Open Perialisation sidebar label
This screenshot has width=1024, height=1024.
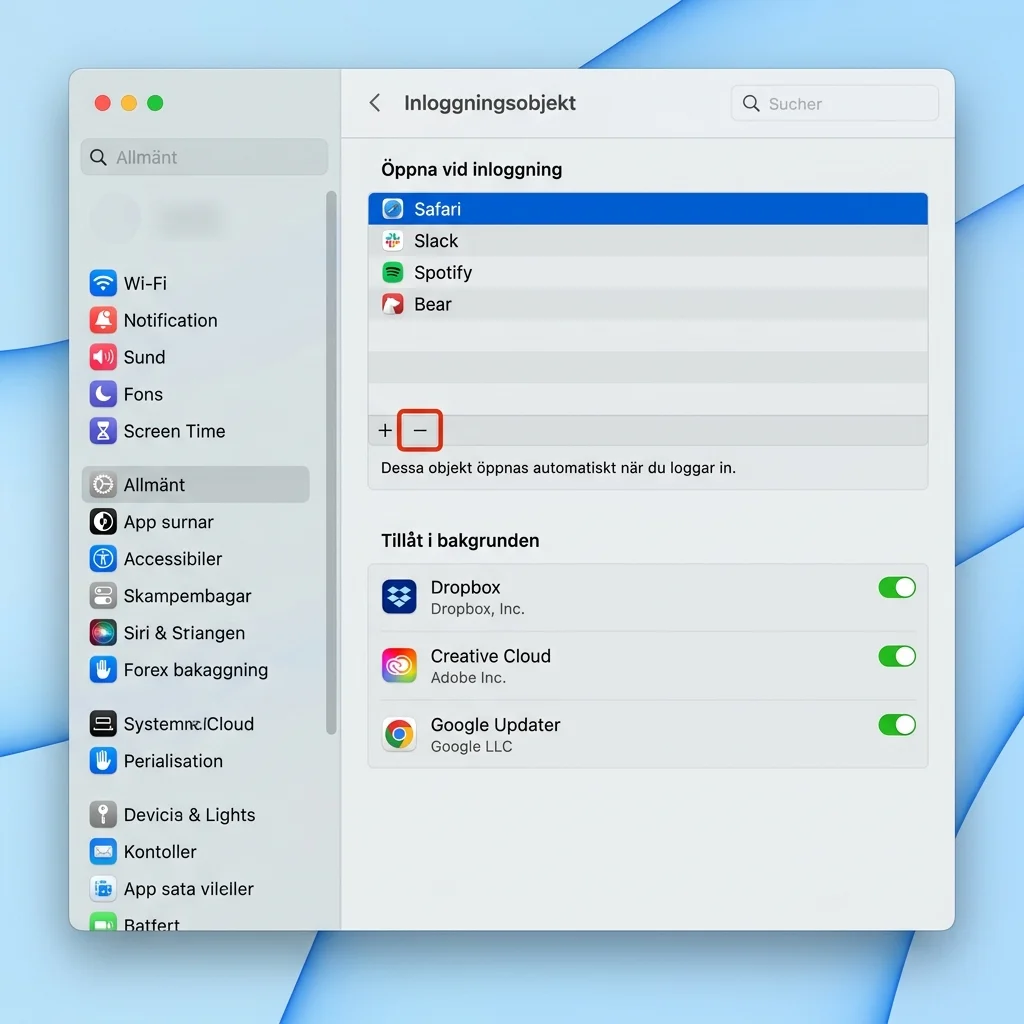pyautogui.click(x=173, y=761)
